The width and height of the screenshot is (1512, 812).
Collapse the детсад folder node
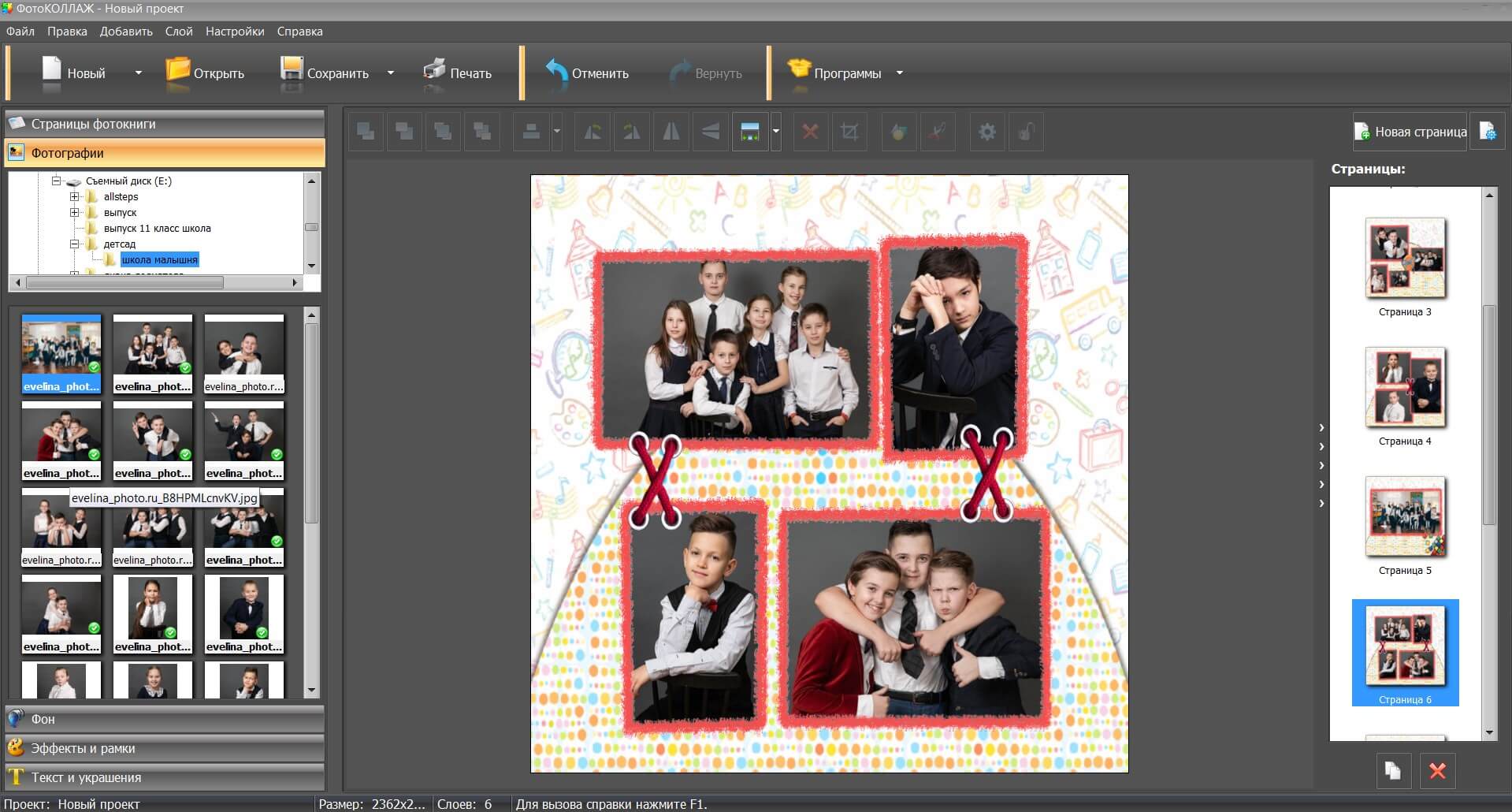coord(75,244)
